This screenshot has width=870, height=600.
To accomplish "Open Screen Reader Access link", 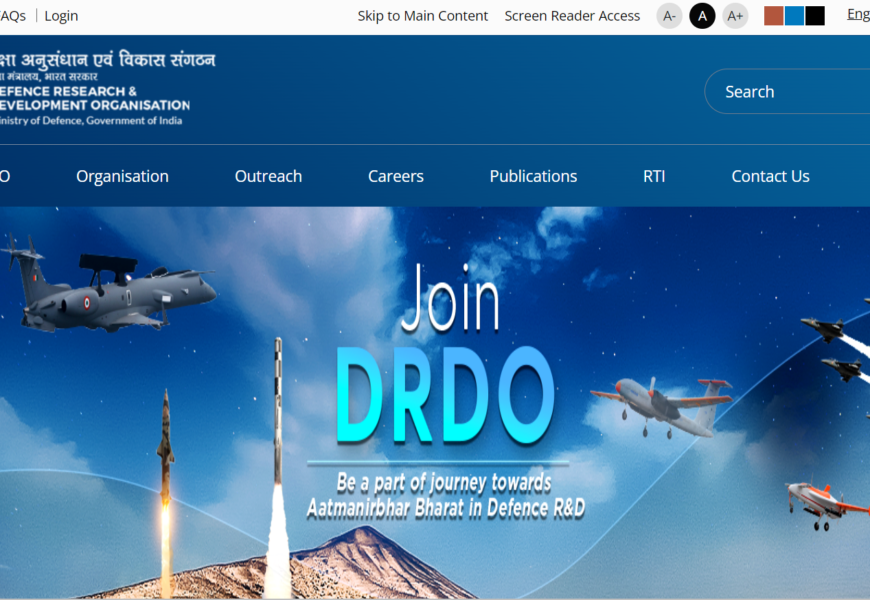I will tap(572, 16).
